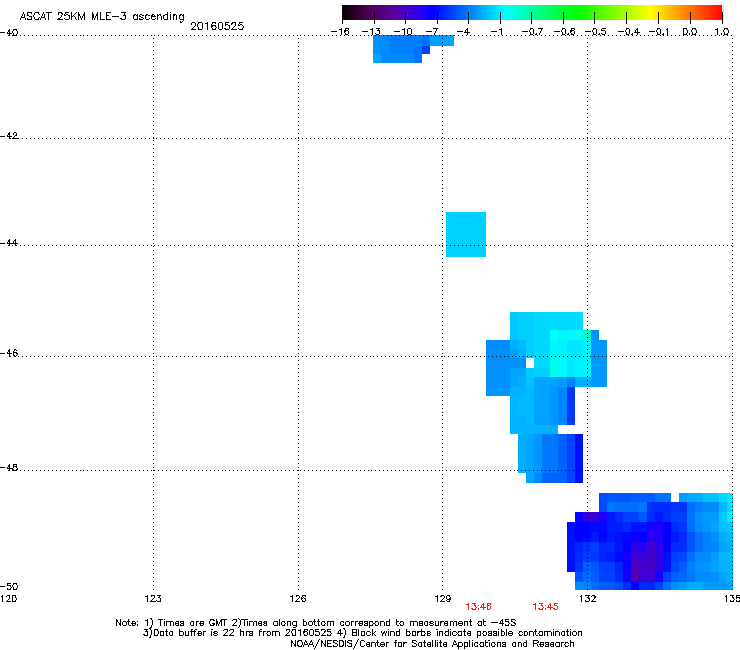The height and width of the screenshot is (650, 740).
Task: Click the '-1' color scale label
Action: pyautogui.click(x=497, y=32)
